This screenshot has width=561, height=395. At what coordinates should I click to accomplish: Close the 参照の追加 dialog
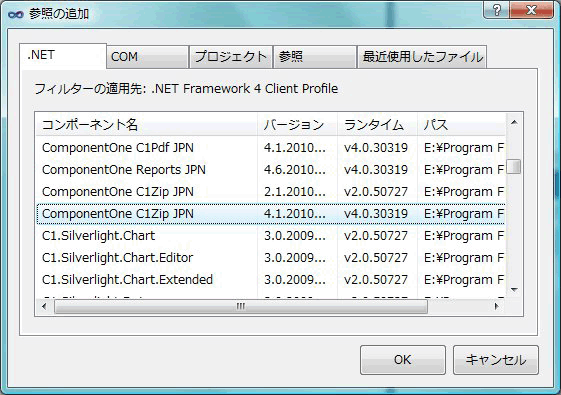[x=531, y=10]
